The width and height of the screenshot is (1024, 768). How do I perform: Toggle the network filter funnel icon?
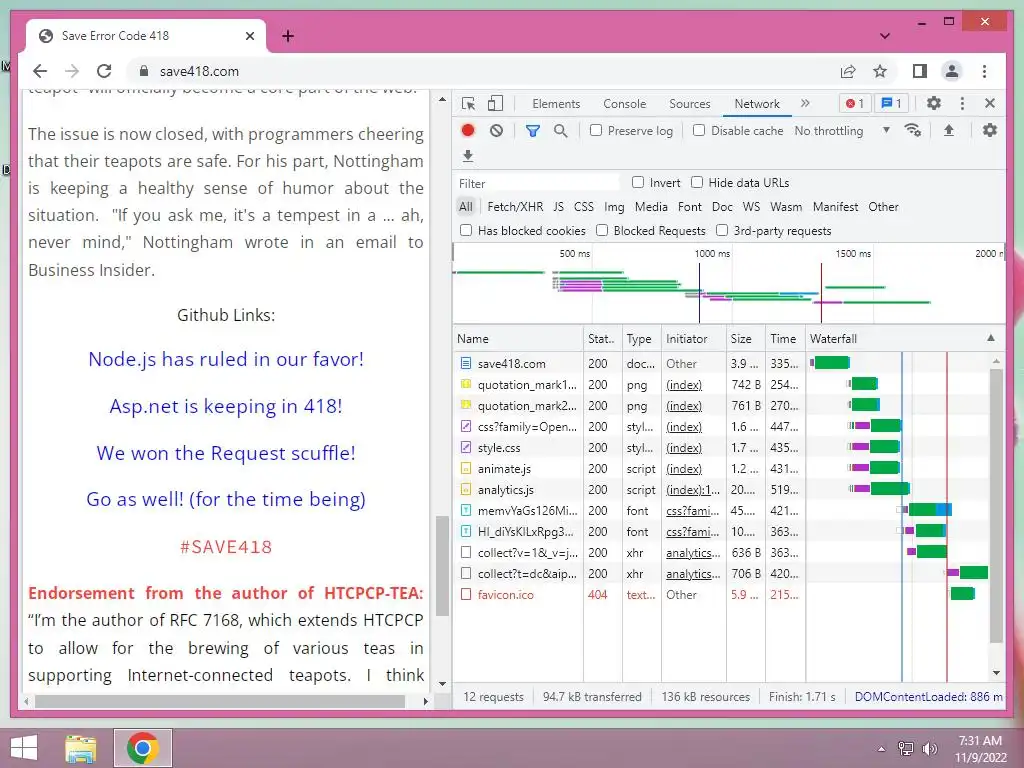(x=533, y=131)
